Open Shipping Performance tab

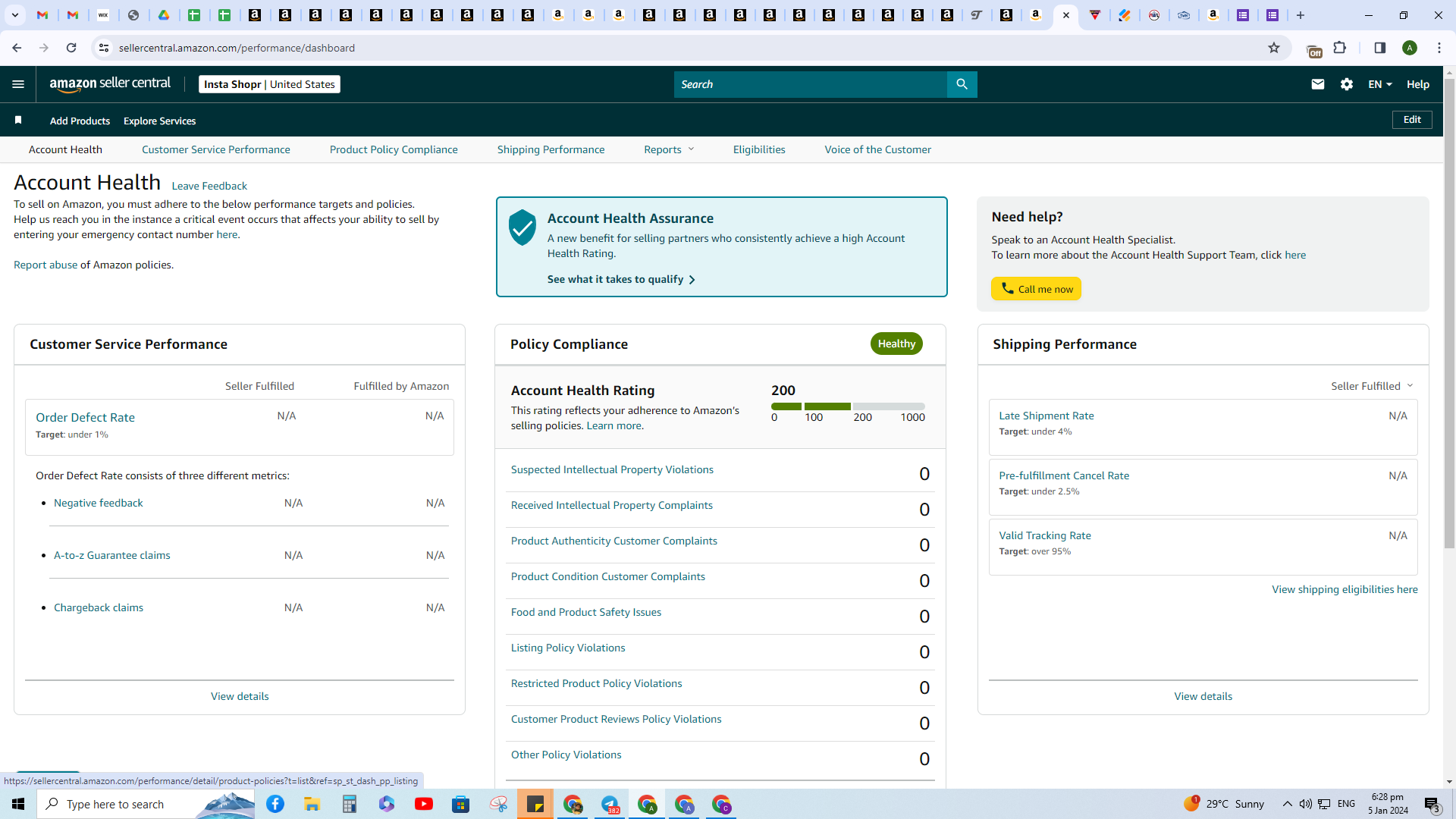coord(551,149)
